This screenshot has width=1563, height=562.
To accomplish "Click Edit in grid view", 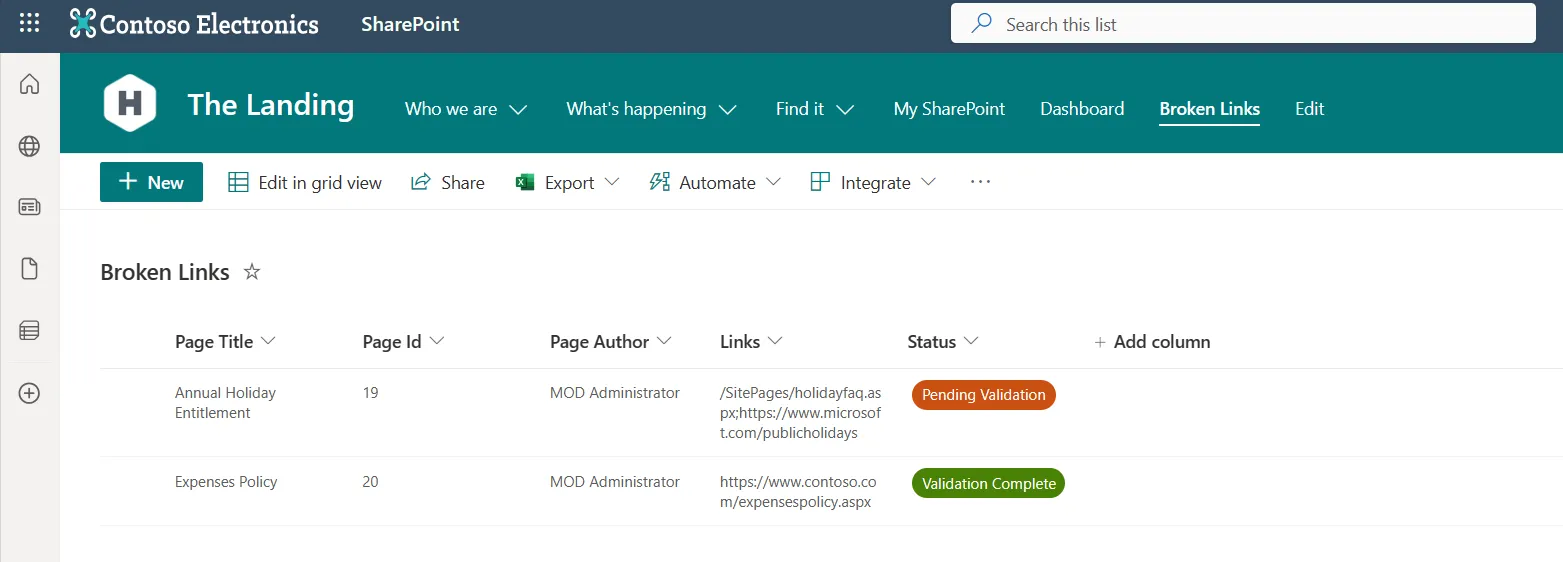I will click(x=305, y=183).
